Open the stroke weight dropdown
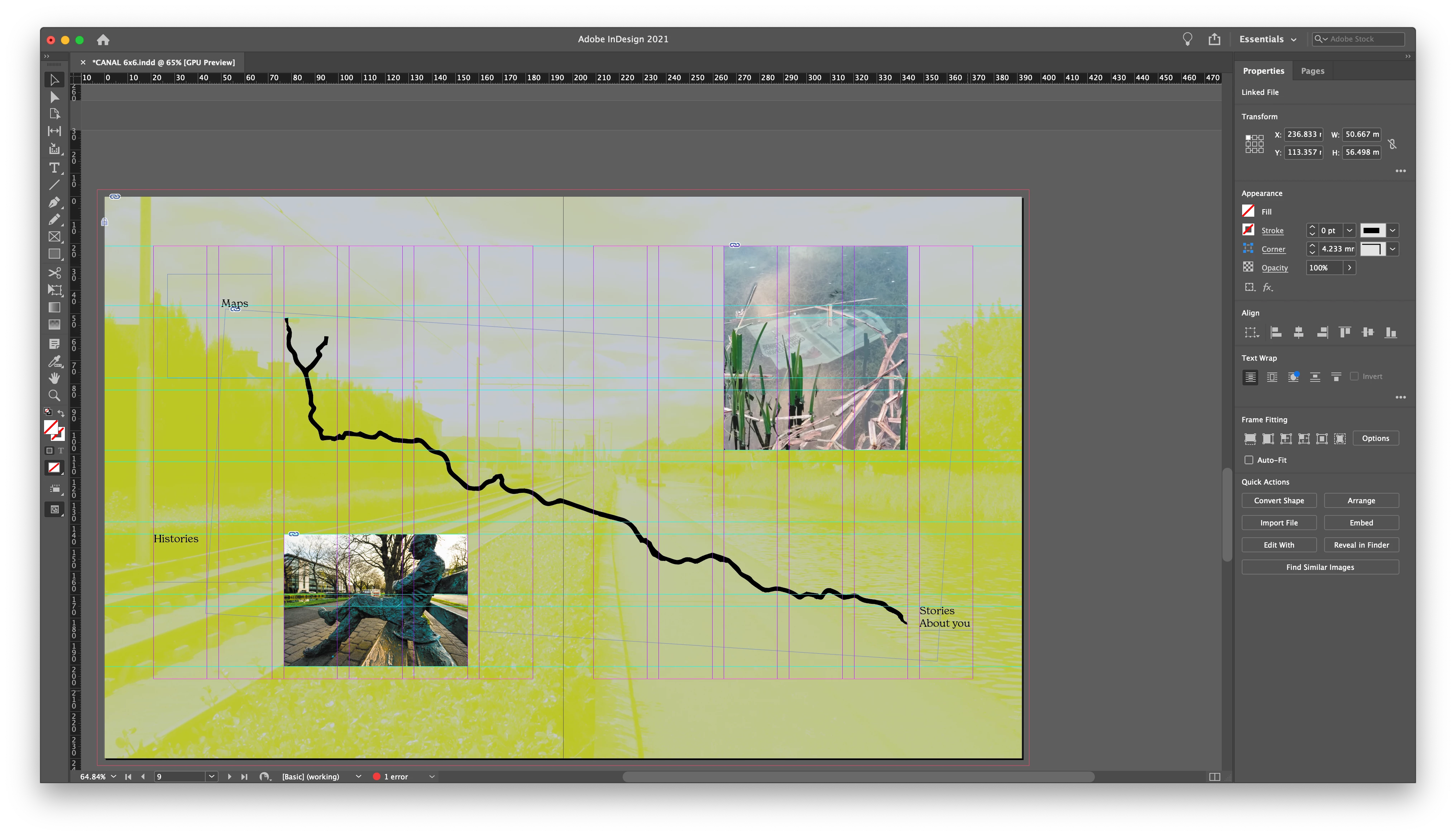1456x836 pixels. (1349, 230)
